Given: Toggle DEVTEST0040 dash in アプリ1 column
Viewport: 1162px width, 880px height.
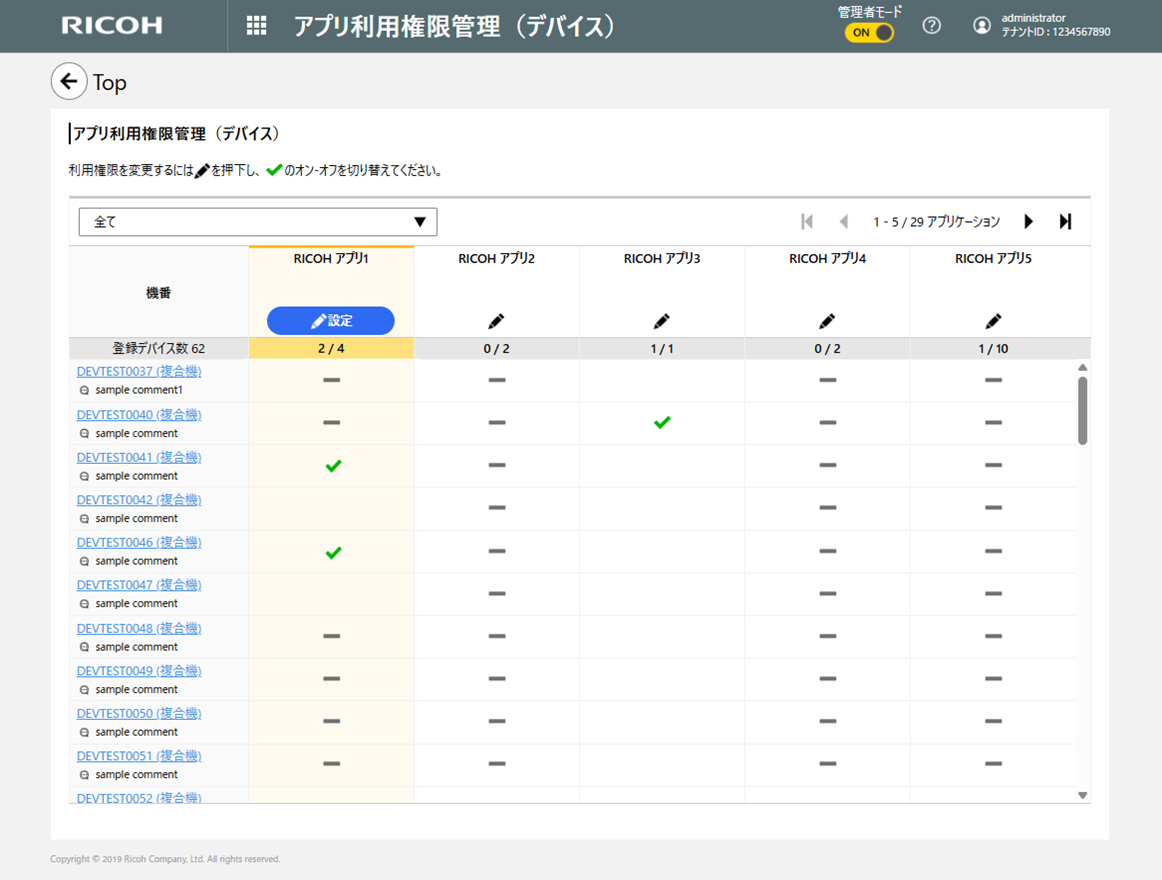Looking at the screenshot, I should [331, 423].
